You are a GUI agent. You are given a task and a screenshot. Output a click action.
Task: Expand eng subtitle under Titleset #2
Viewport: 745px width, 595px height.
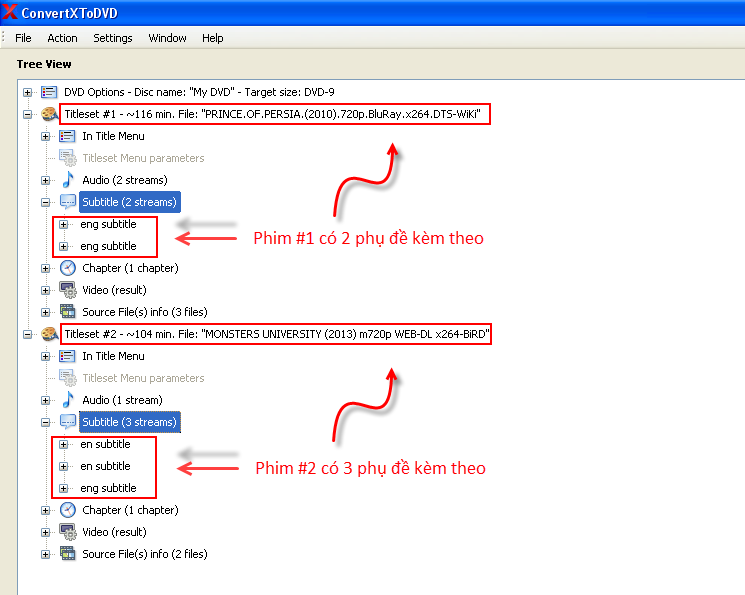pos(64,488)
